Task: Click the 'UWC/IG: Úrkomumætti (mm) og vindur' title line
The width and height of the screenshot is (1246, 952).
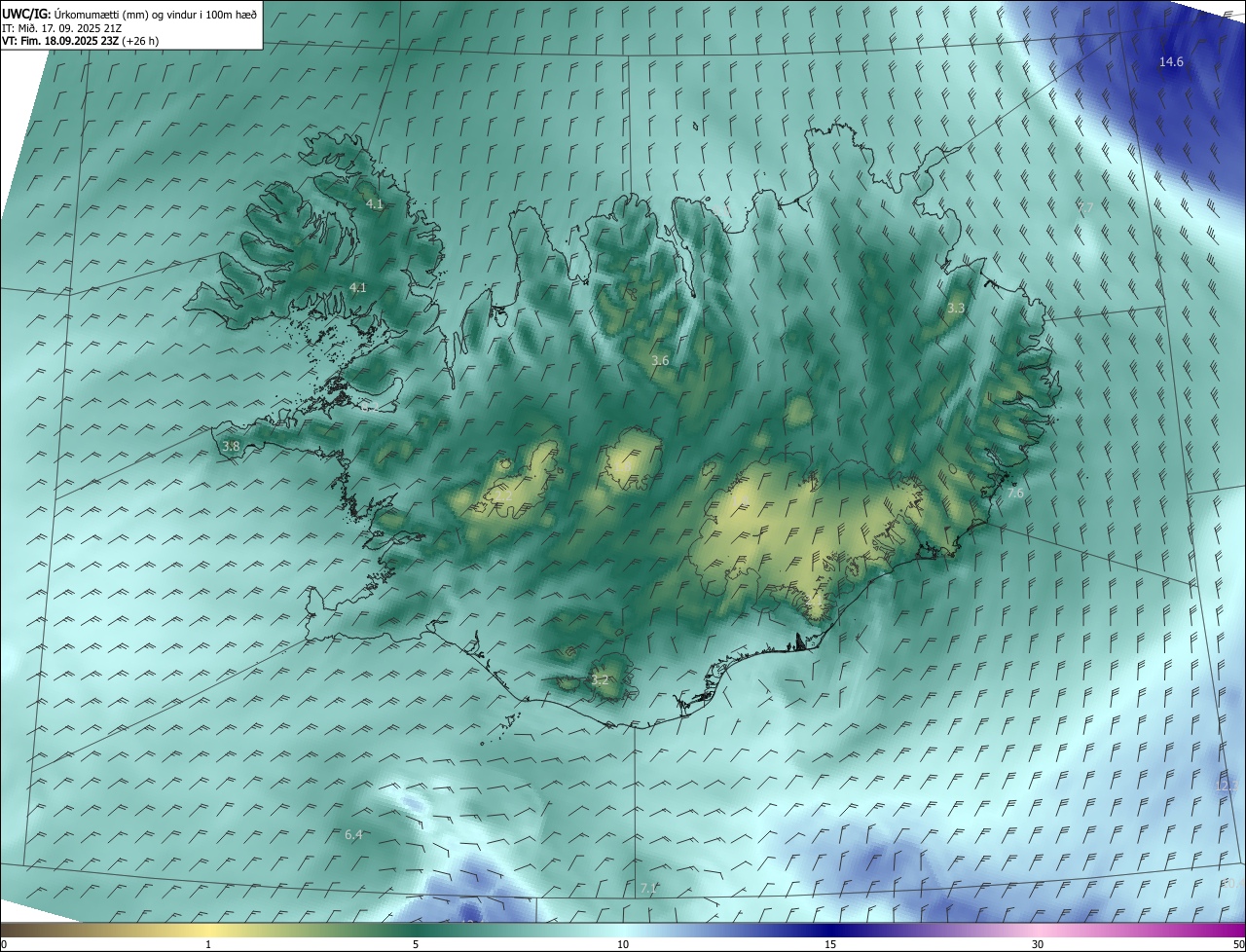Action: click(129, 14)
